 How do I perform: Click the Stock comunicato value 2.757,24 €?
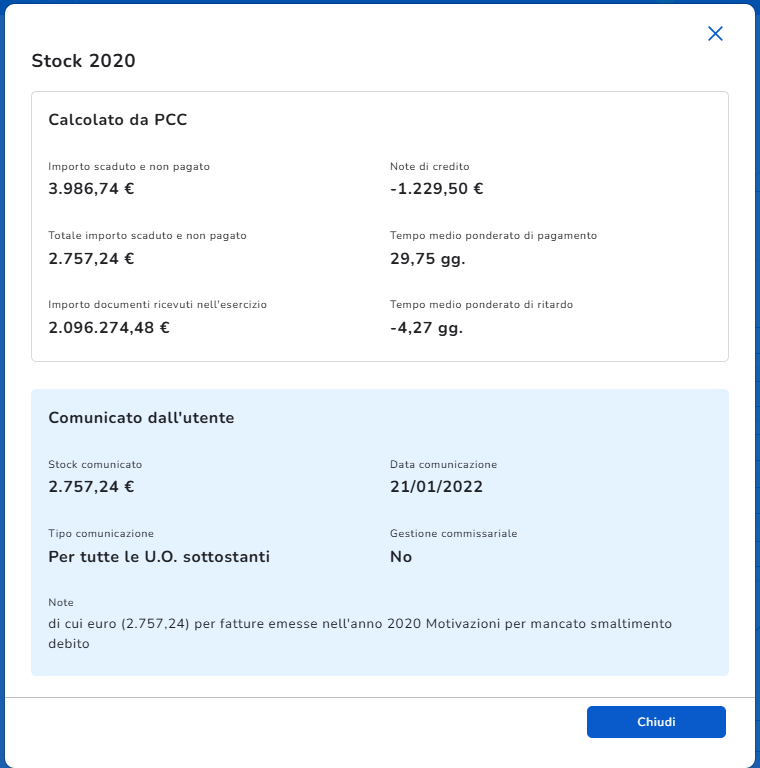[x=91, y=487]
